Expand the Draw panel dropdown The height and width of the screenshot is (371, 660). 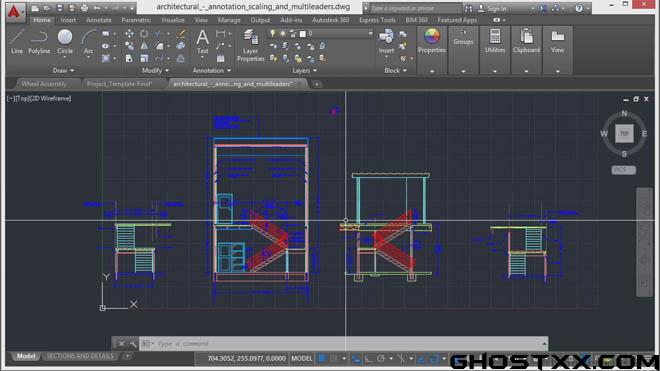click(64, 70)
